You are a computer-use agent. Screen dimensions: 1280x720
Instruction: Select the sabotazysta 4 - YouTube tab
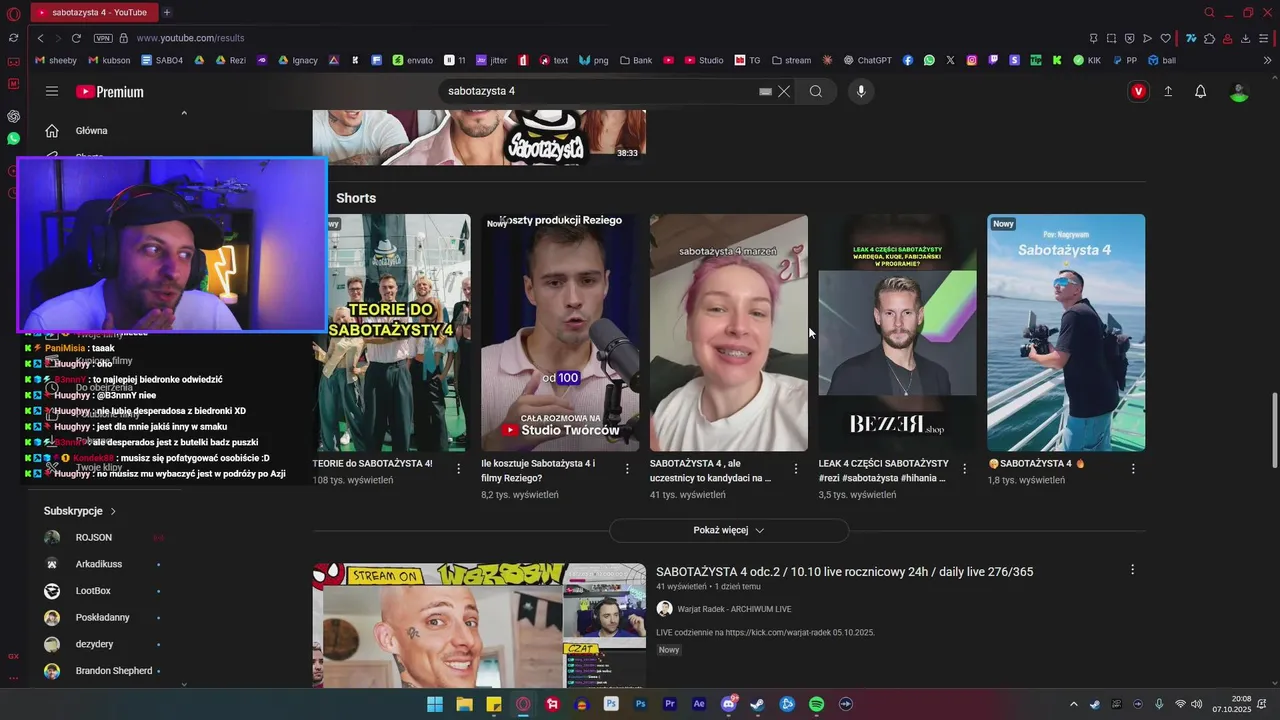point(94,12)
